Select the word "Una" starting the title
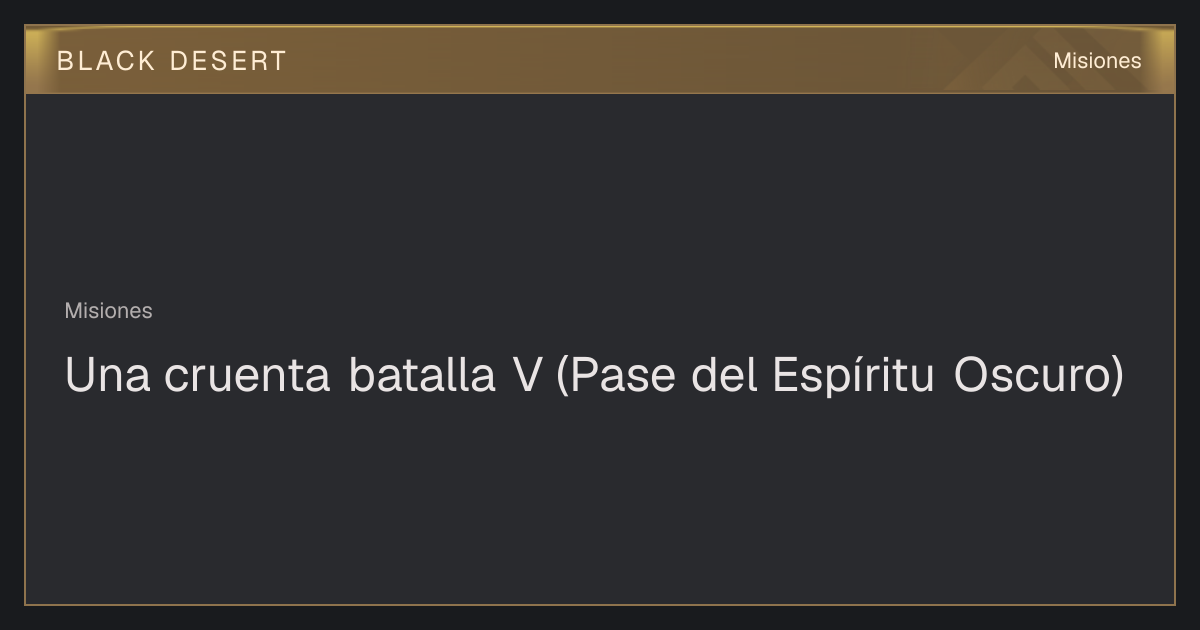The image size is (1200, 630). 106,376
